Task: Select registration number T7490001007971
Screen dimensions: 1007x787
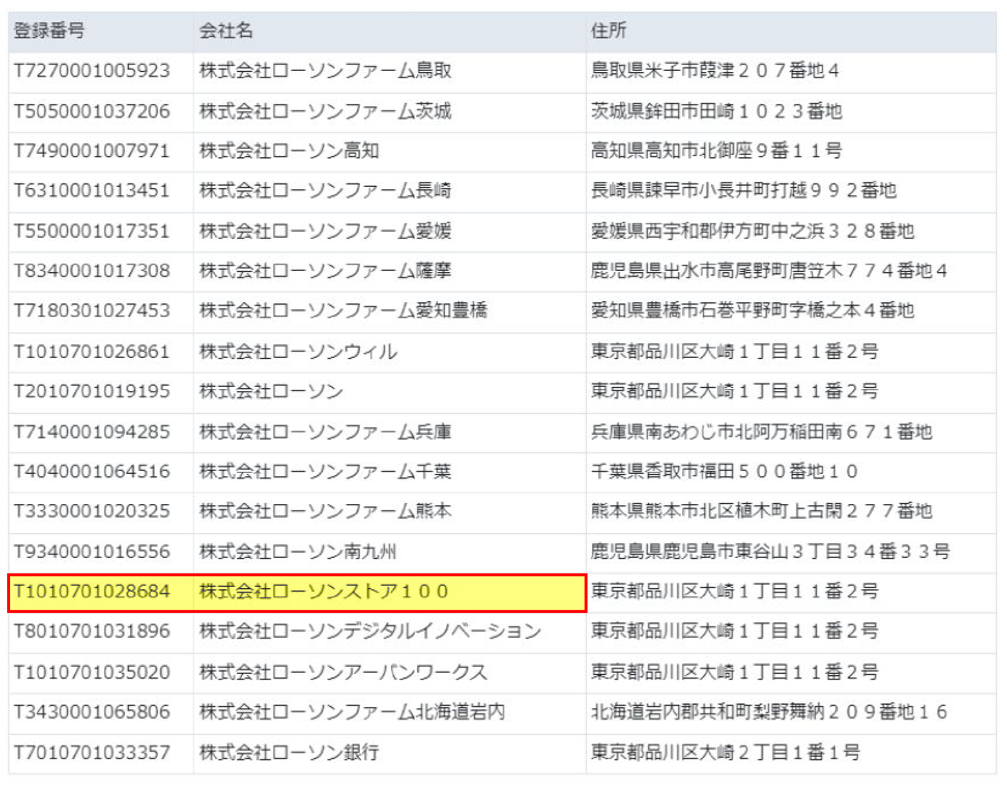Action: 92,151
